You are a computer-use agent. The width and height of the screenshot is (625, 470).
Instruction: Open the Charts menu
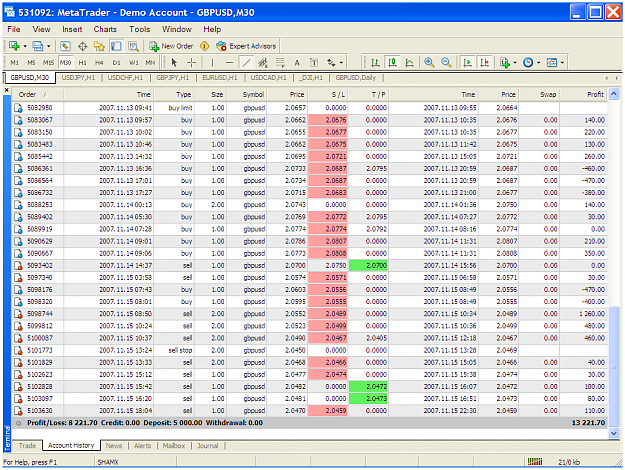coord(105,29)
